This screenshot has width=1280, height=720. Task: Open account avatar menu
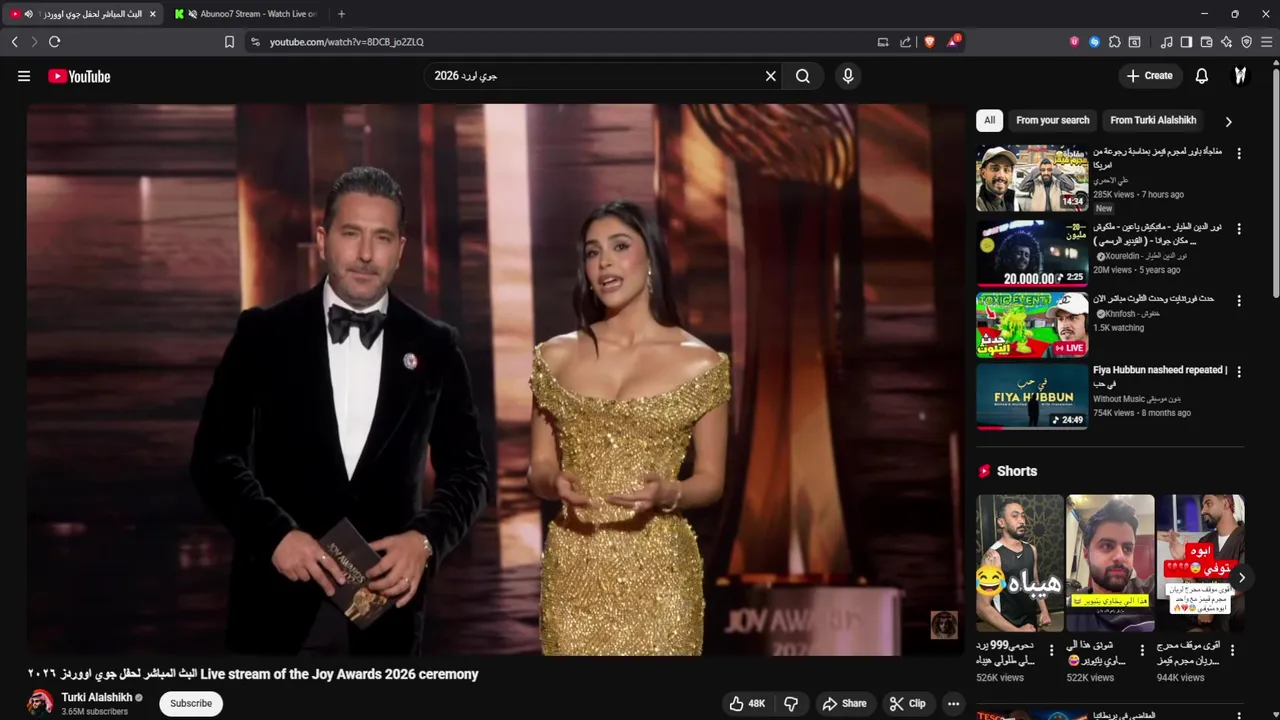(1240, 76)
